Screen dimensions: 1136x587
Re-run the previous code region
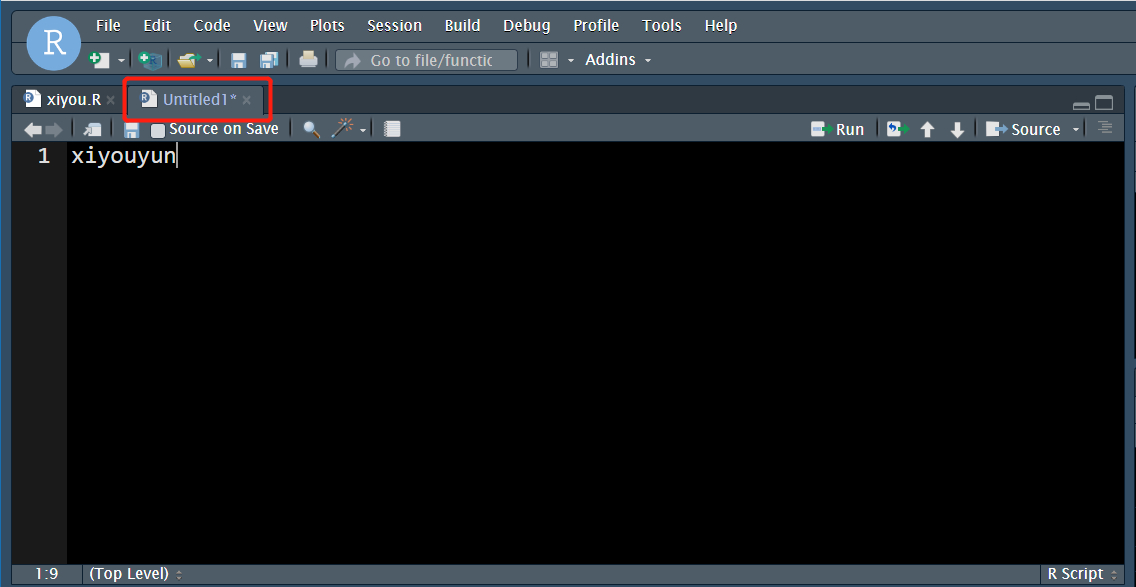pos(896,129)
